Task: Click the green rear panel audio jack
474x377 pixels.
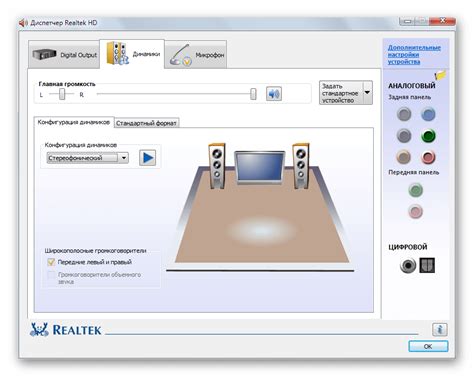Action: pos(428,136)
